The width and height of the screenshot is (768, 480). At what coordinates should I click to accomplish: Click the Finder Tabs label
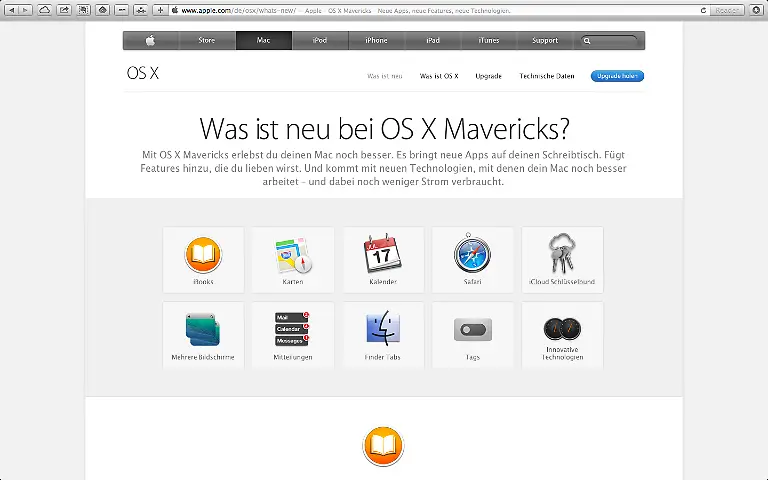[383, 357]
